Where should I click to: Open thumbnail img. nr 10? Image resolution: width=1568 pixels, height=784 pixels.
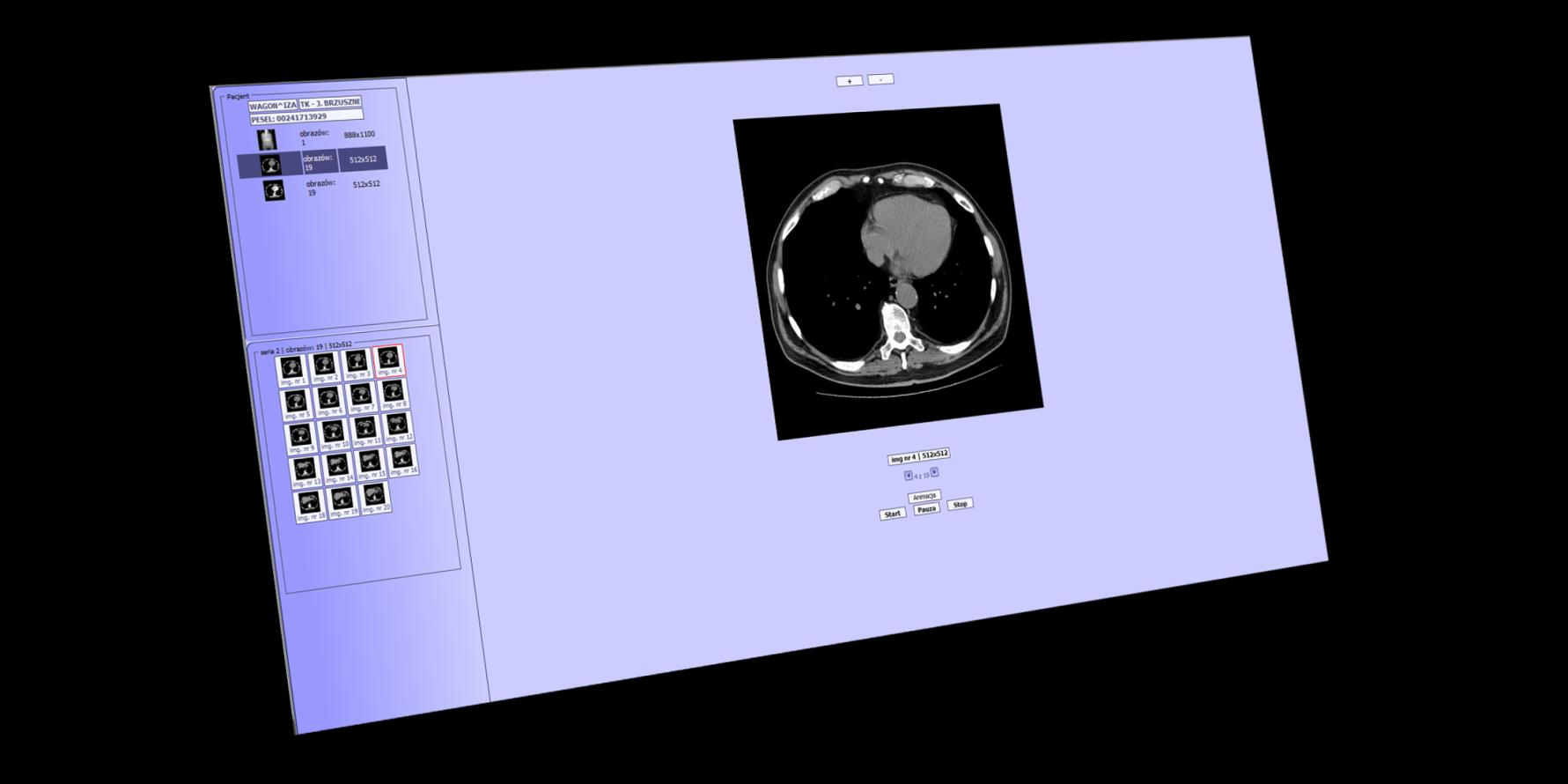tap(333, 433)
